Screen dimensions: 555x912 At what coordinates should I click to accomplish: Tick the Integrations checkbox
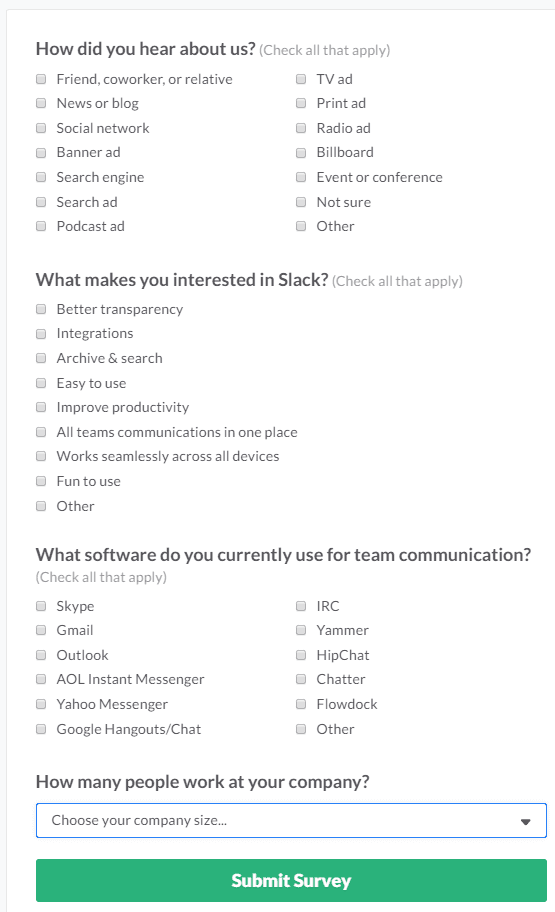pos(41,334)
